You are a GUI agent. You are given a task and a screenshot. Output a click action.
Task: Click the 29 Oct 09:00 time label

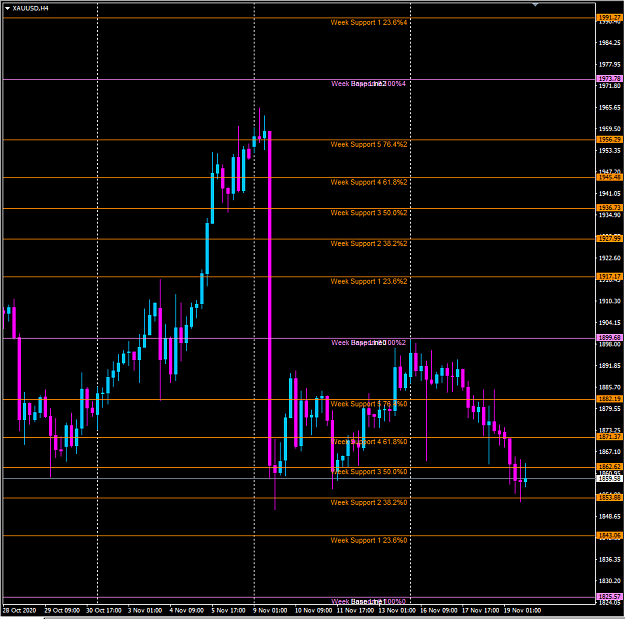(x=62, y=611)
